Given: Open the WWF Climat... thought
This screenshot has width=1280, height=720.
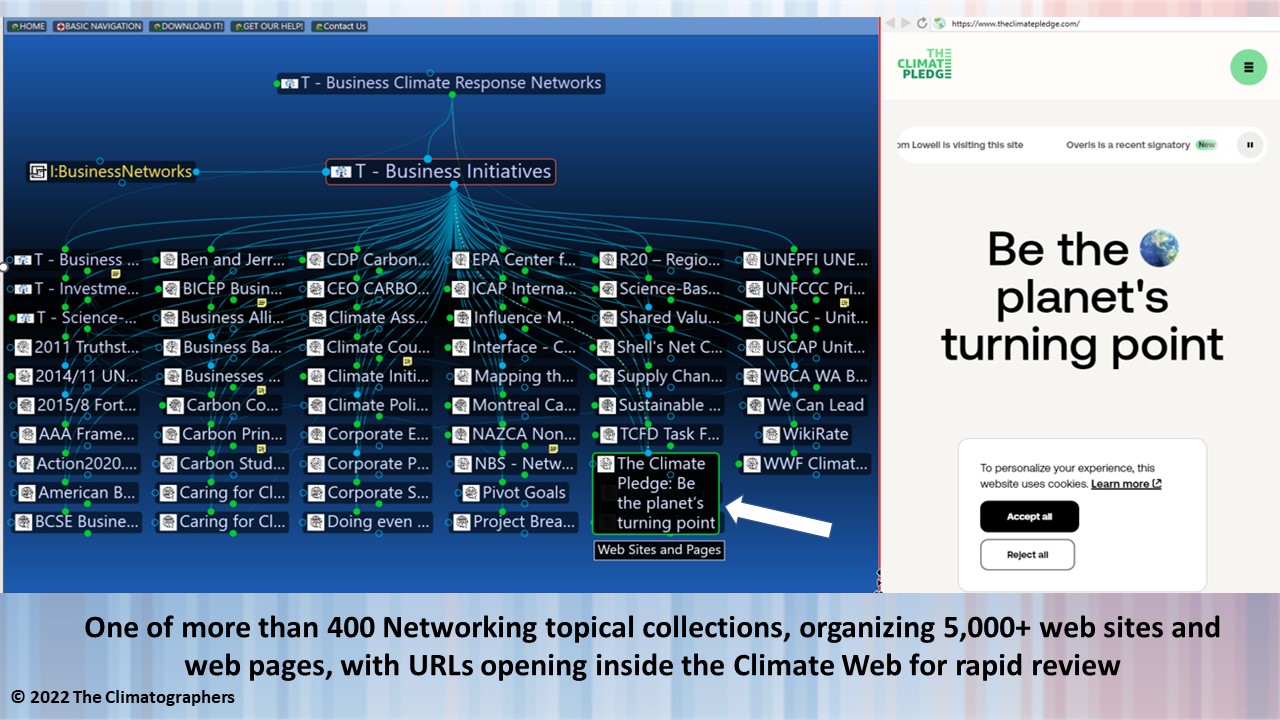Looking at the screenshot, I should point(806,464).
